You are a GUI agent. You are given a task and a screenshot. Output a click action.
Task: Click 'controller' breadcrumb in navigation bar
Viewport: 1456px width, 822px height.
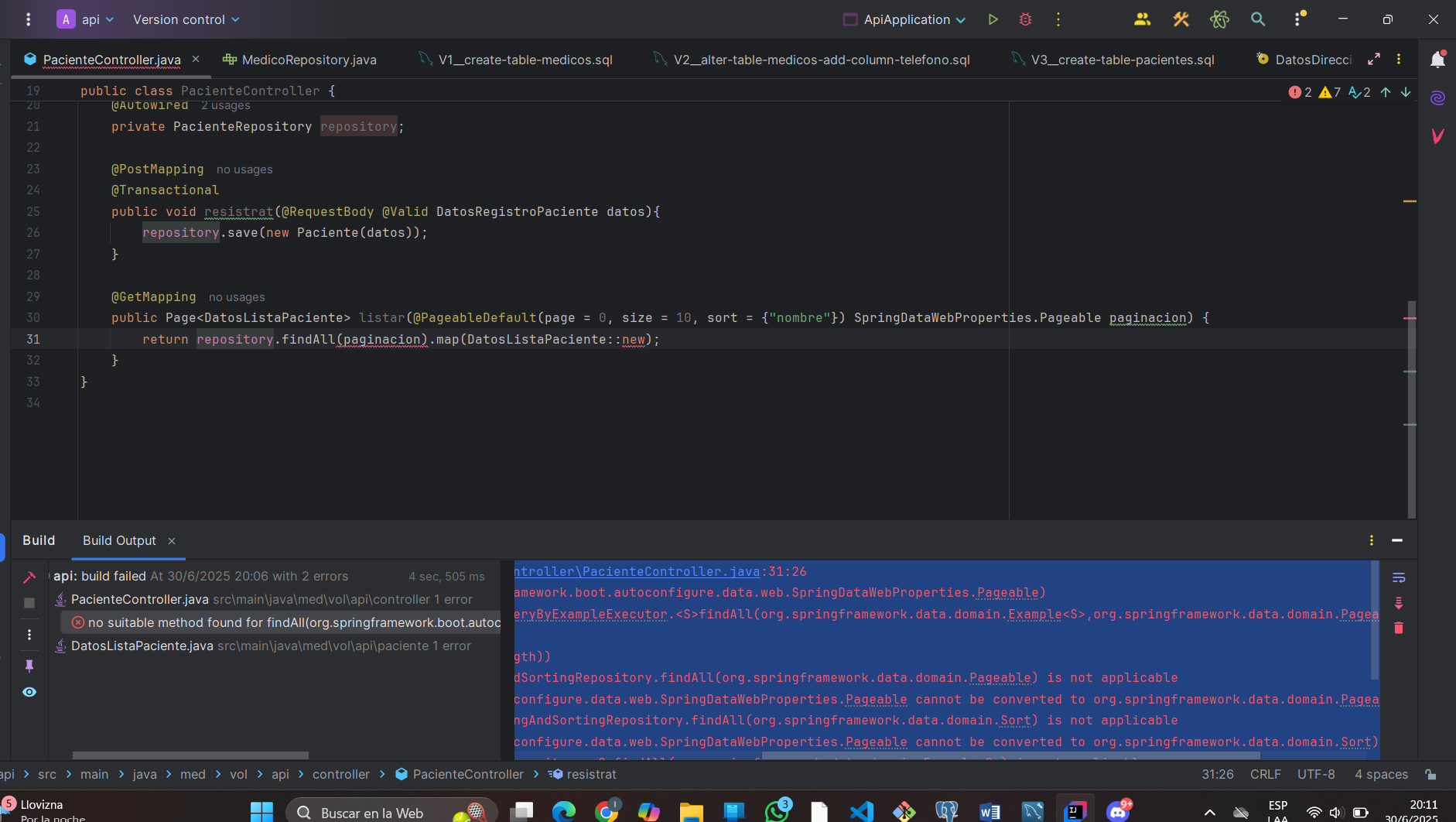coord(340,774)
